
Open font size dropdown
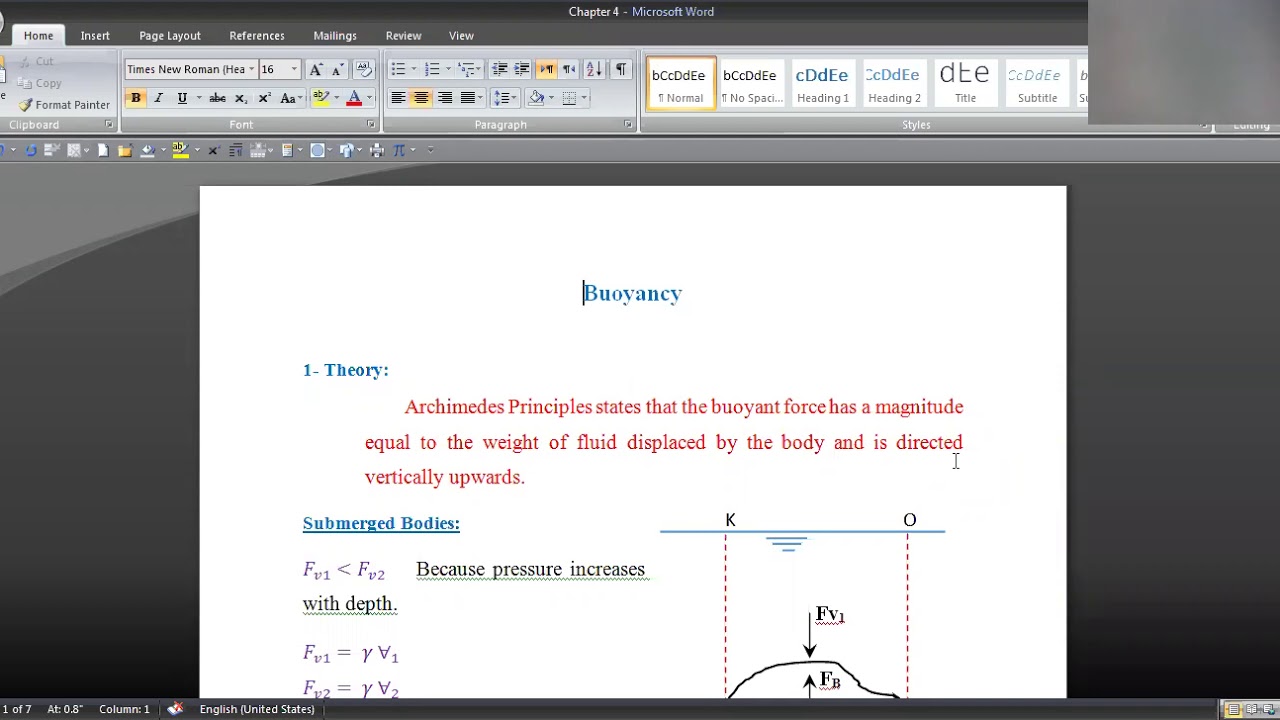tap(294, 69)
